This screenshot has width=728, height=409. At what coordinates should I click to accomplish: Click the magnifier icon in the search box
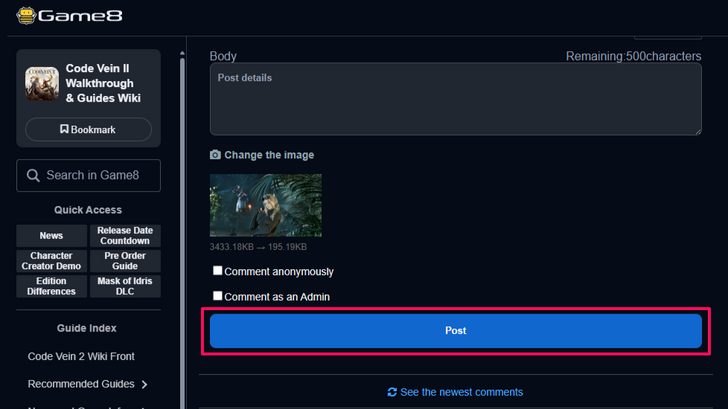(34, 176)
